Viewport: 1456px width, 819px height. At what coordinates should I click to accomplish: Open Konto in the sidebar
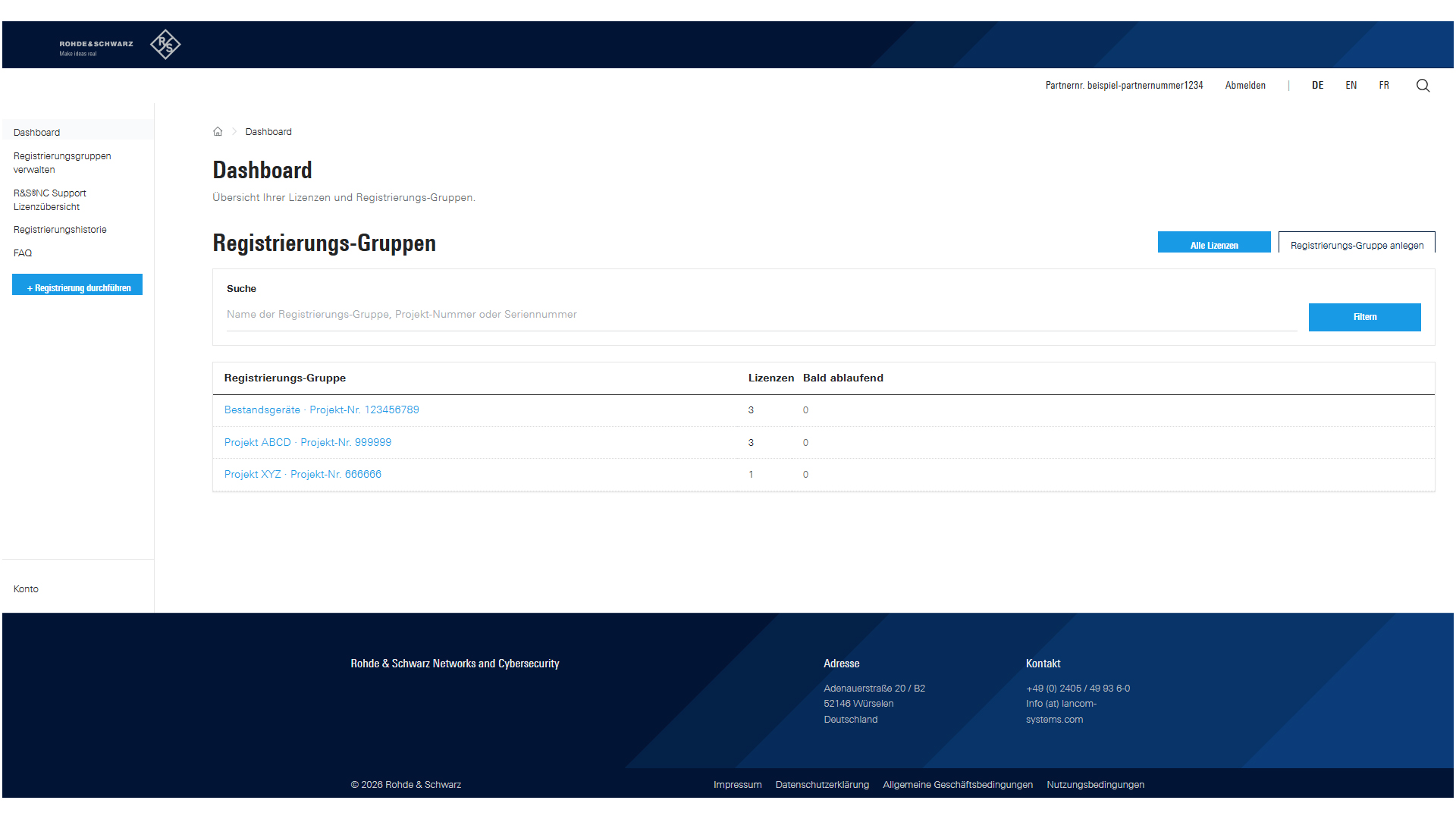point(26,589)
